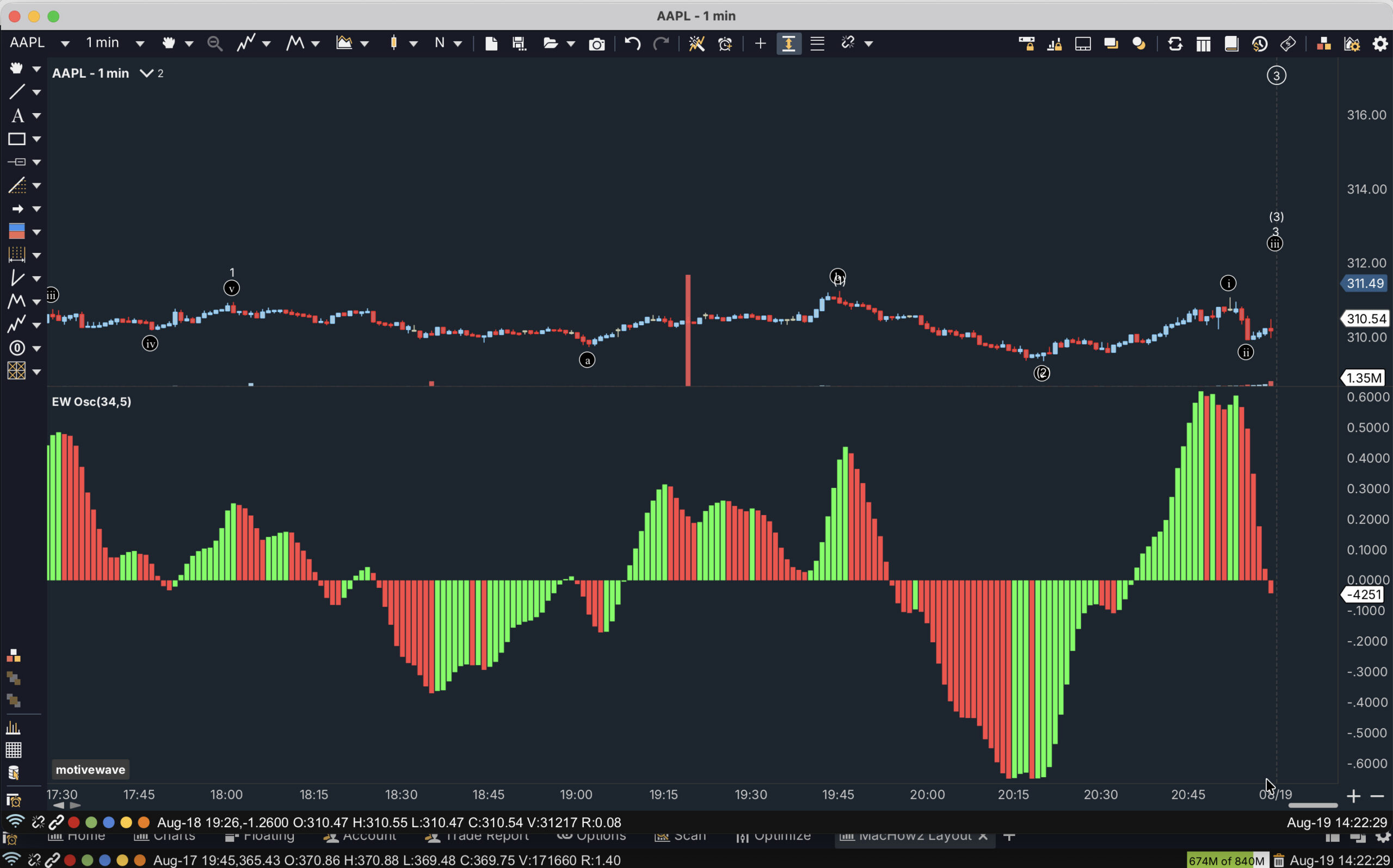Click the horizontal chart scrollbar thumb
This screenshot has width=1393, height=868.
click(1312, 805)
